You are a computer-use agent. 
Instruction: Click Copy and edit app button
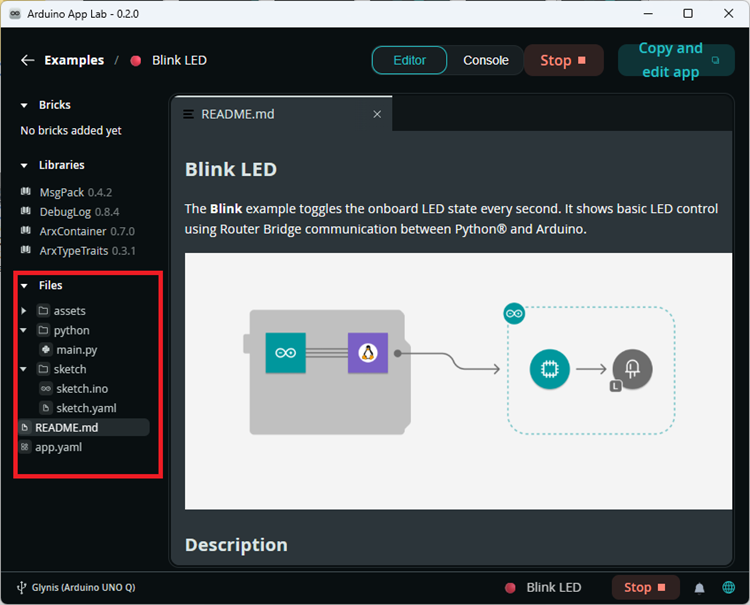676,60
